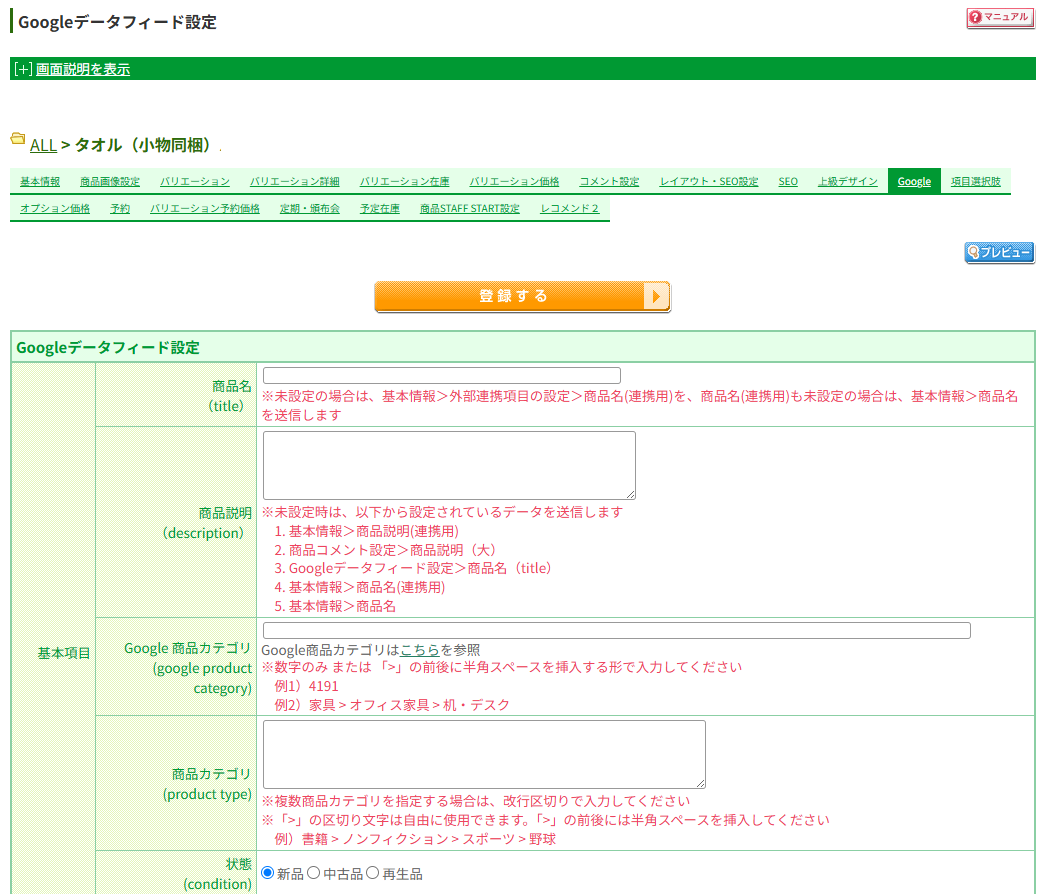Open the こちら link for Google product categories
Viewport: 1040px width, 894px height.
(x=419, y=650)
